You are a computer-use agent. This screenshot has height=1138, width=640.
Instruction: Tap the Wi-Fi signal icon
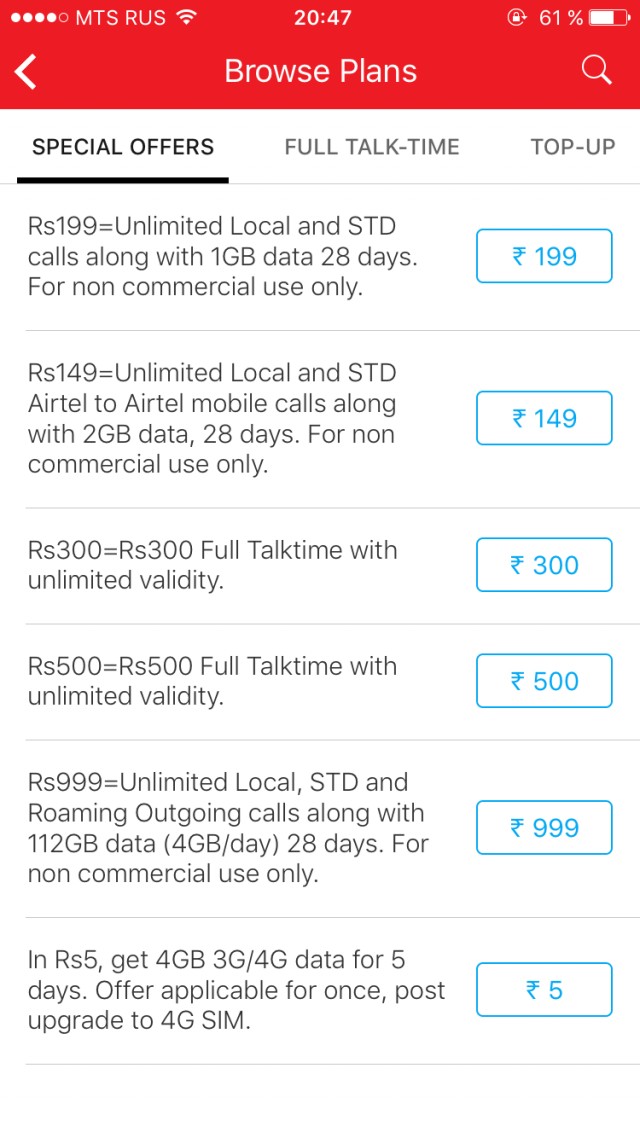point(185,18)
